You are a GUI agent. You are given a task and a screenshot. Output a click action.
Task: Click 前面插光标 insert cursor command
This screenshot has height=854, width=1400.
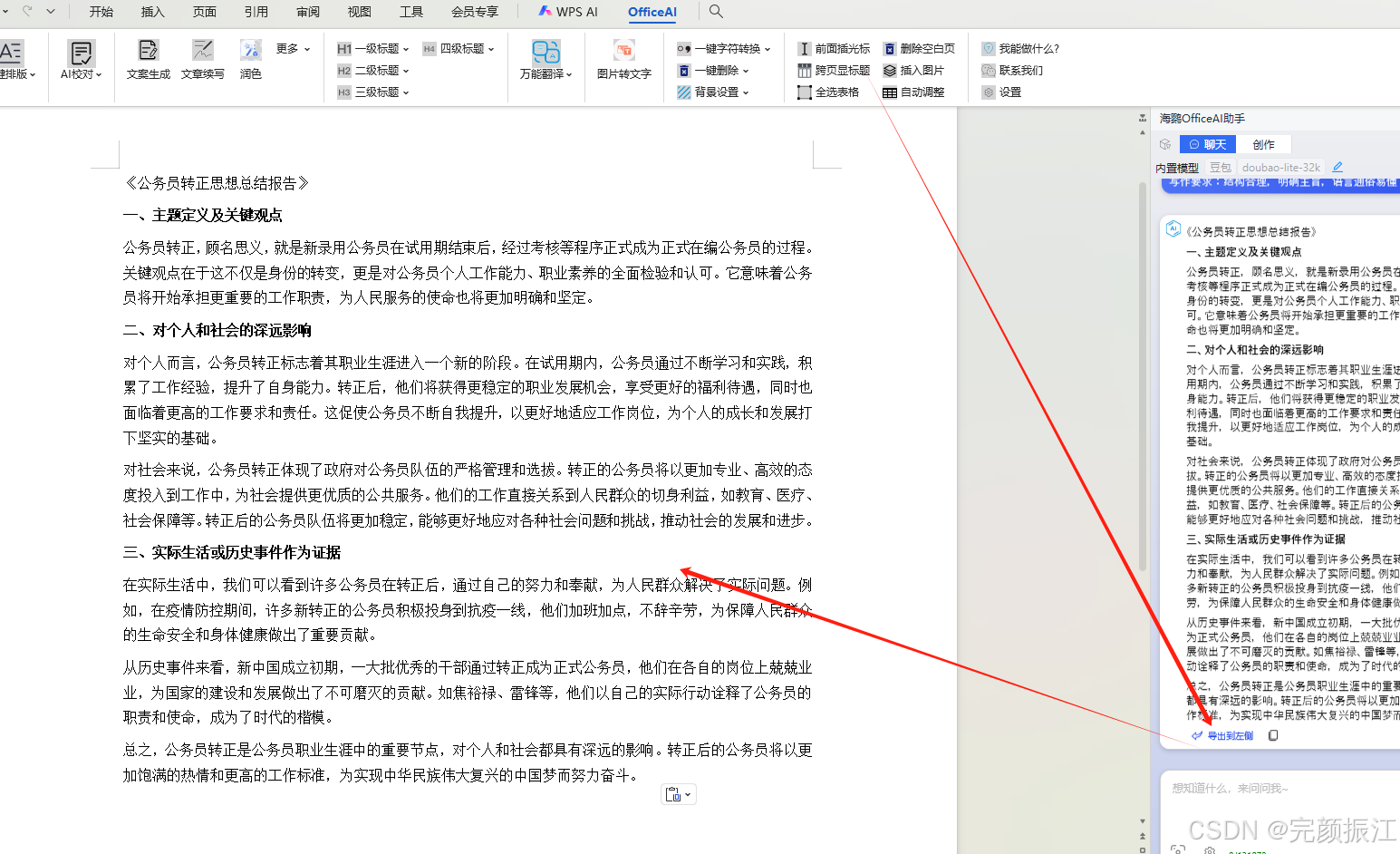point(834,49)
